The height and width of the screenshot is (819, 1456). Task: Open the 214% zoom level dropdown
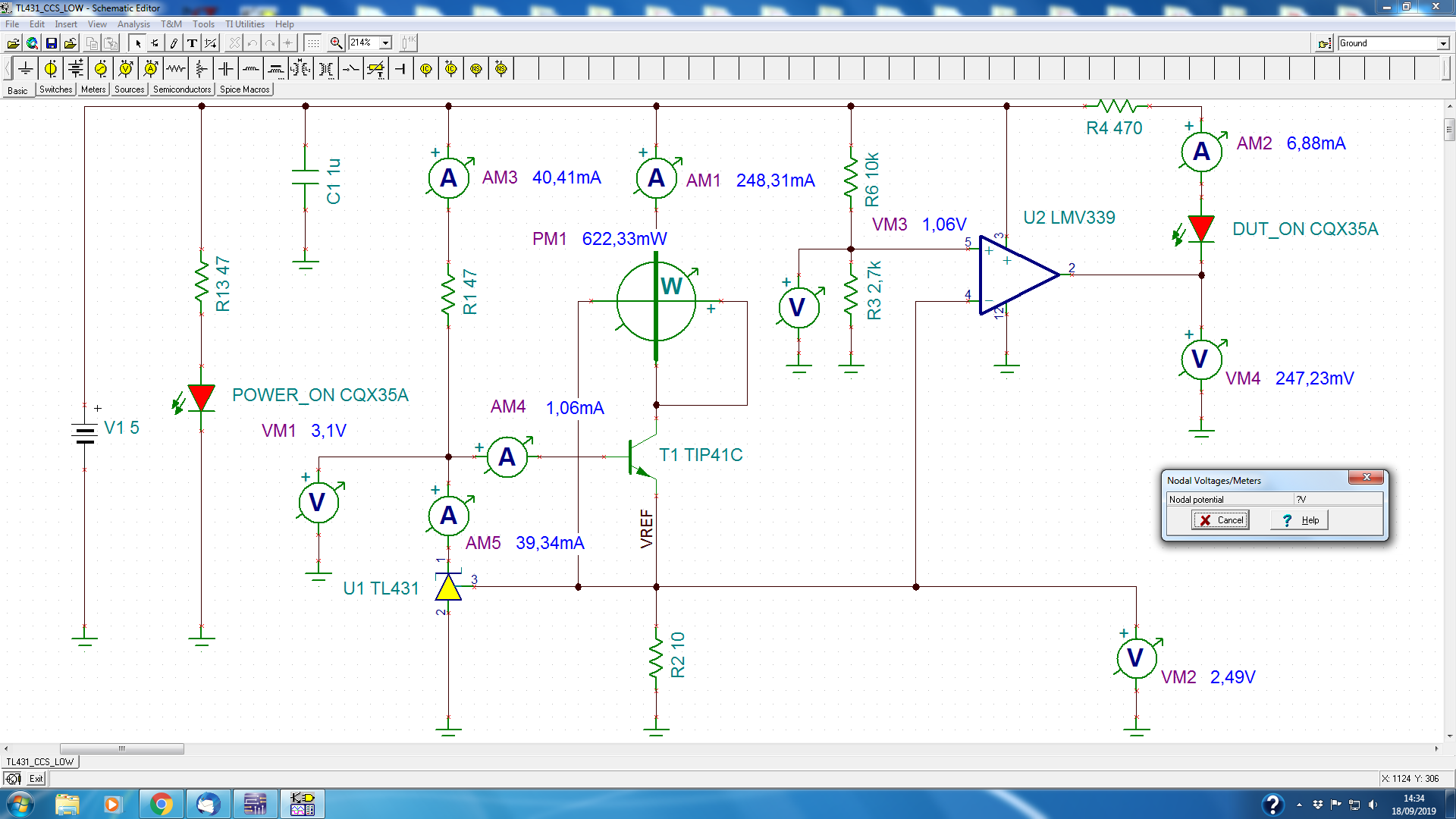[385, 43]
